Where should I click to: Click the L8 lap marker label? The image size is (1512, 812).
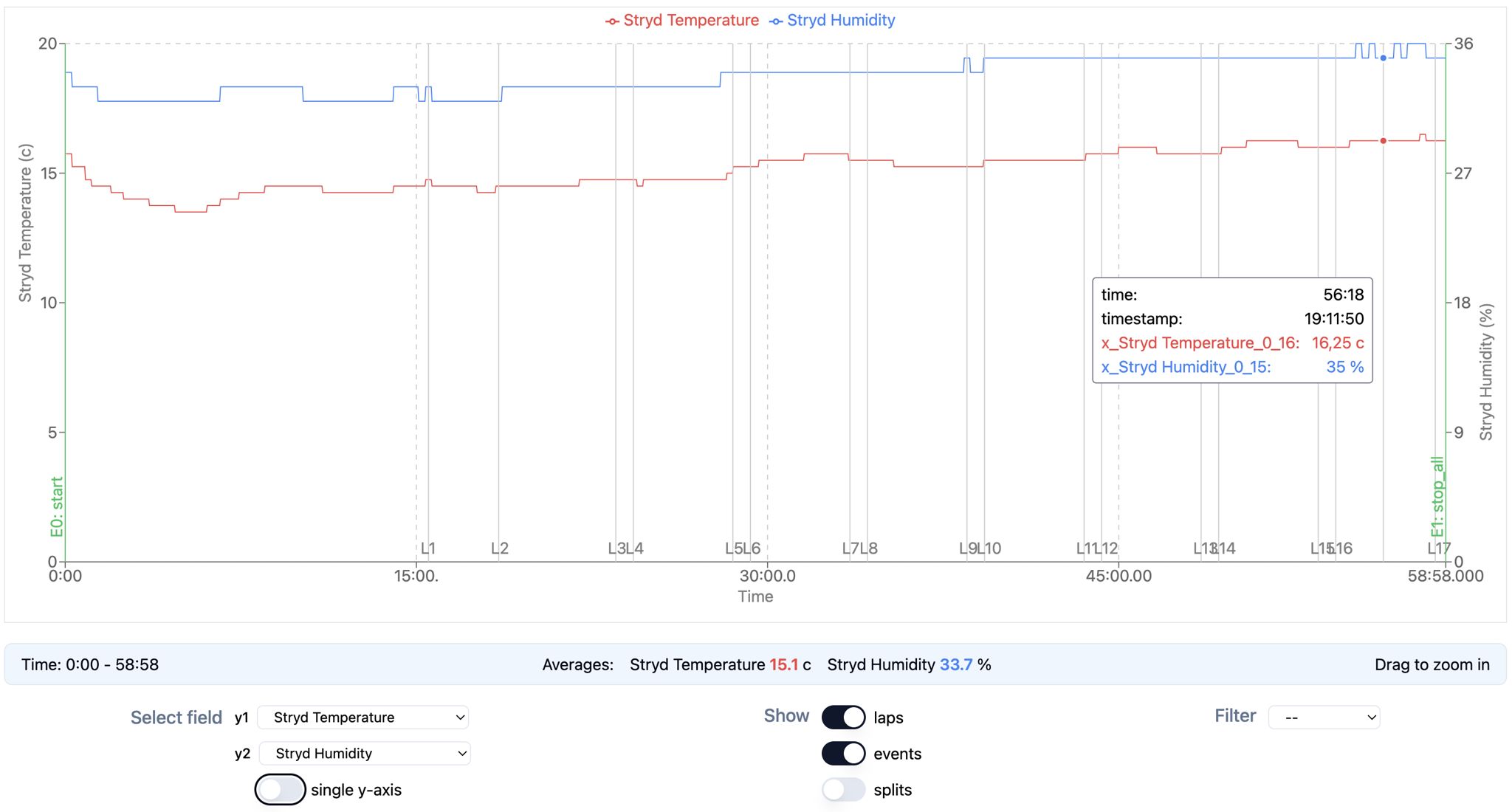(x=870, y=548)
